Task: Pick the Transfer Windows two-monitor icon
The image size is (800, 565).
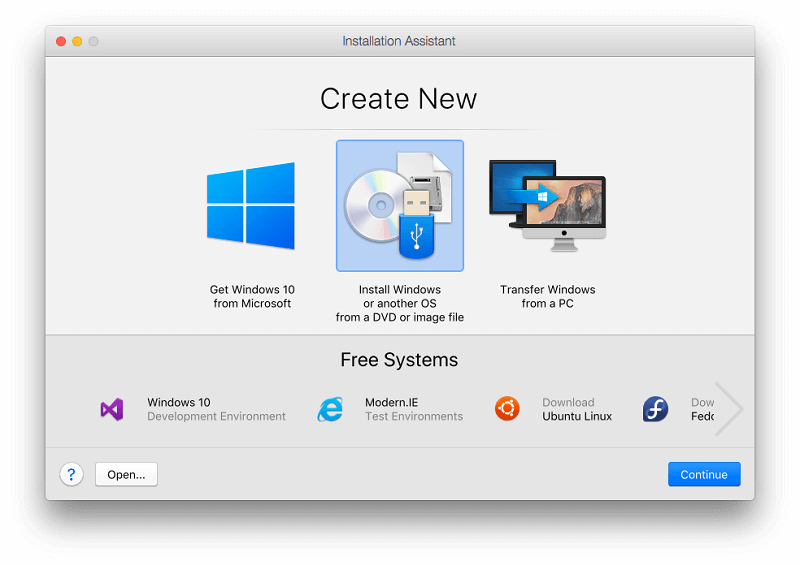Action: click(x=547, y=206)
